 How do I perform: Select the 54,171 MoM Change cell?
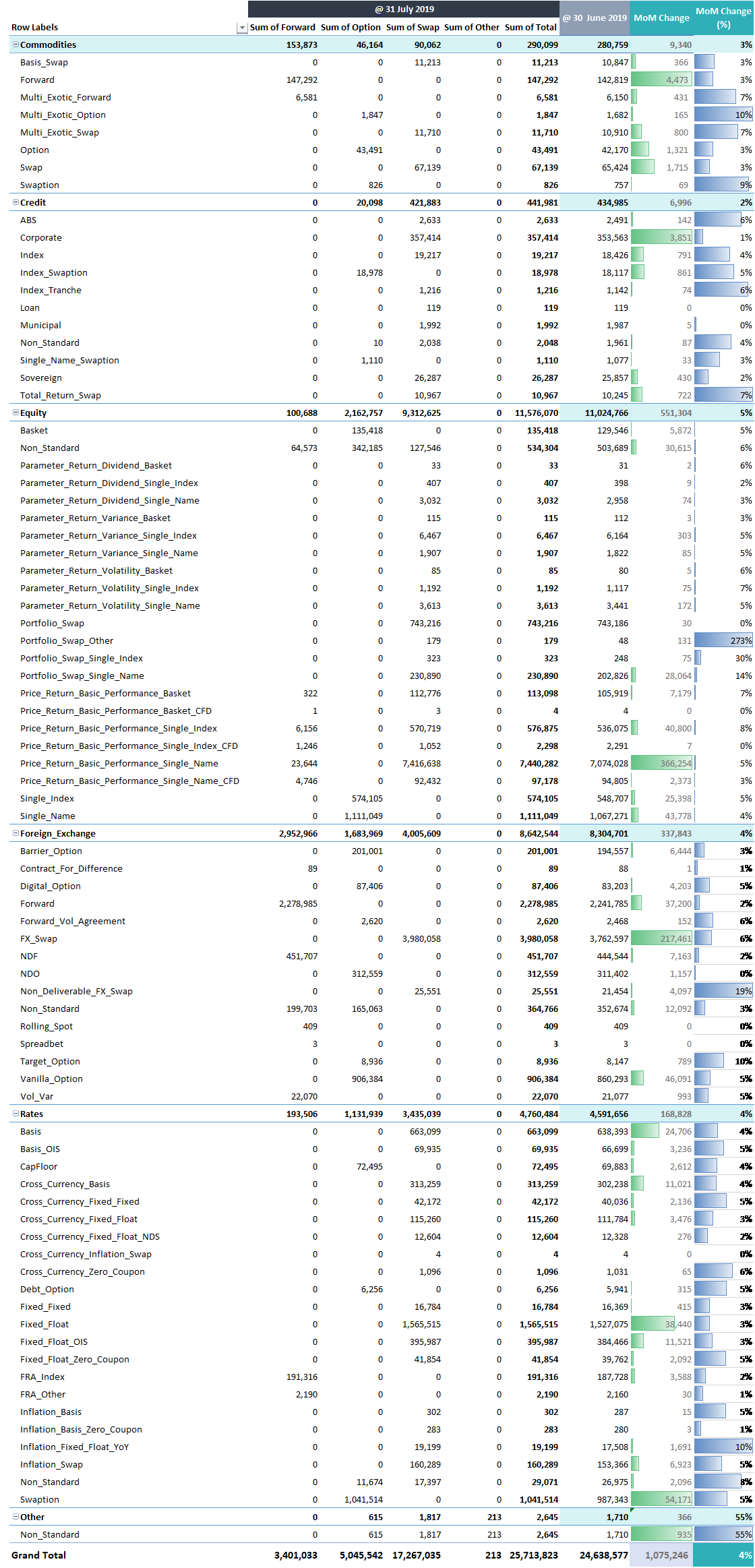coord(661,1499)
